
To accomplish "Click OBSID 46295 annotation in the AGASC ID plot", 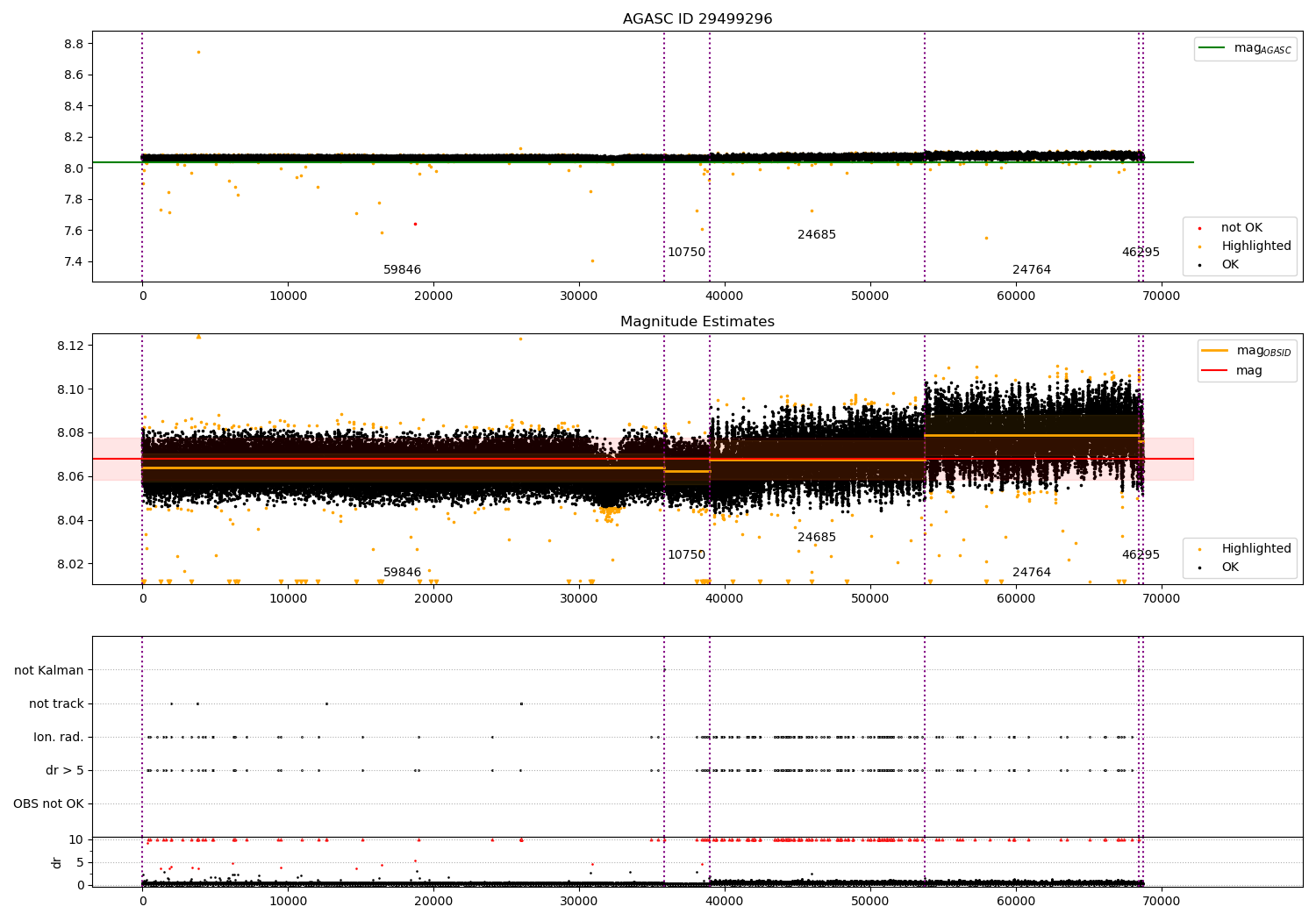I will click(1141, 253).
